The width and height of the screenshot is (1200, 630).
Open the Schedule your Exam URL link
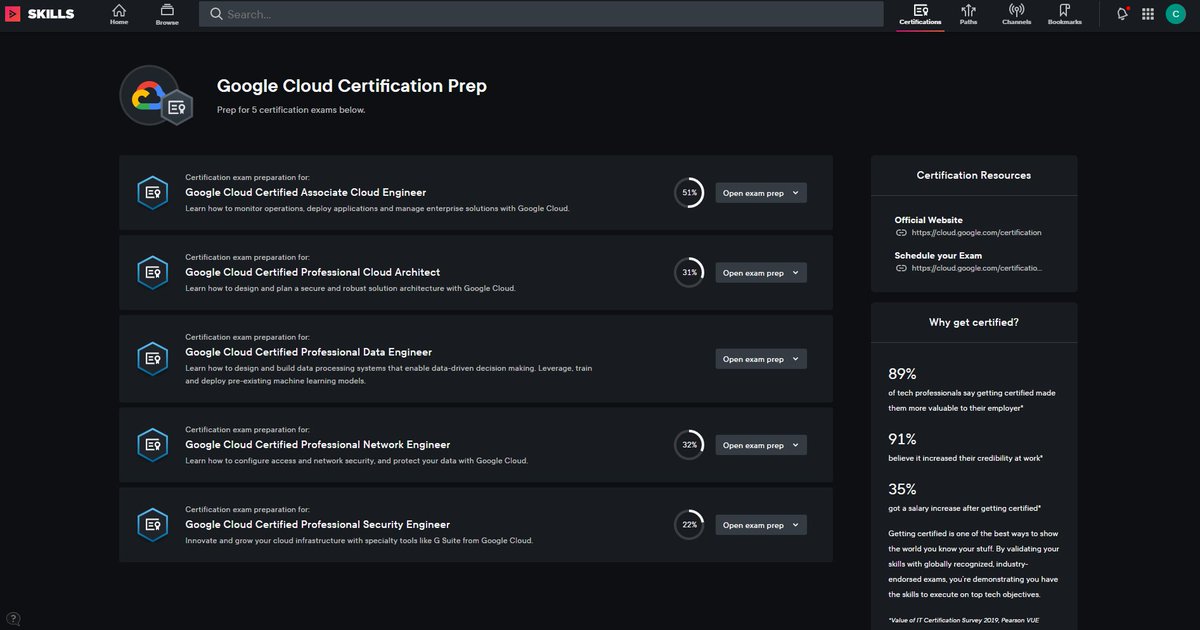click(976, 269)
